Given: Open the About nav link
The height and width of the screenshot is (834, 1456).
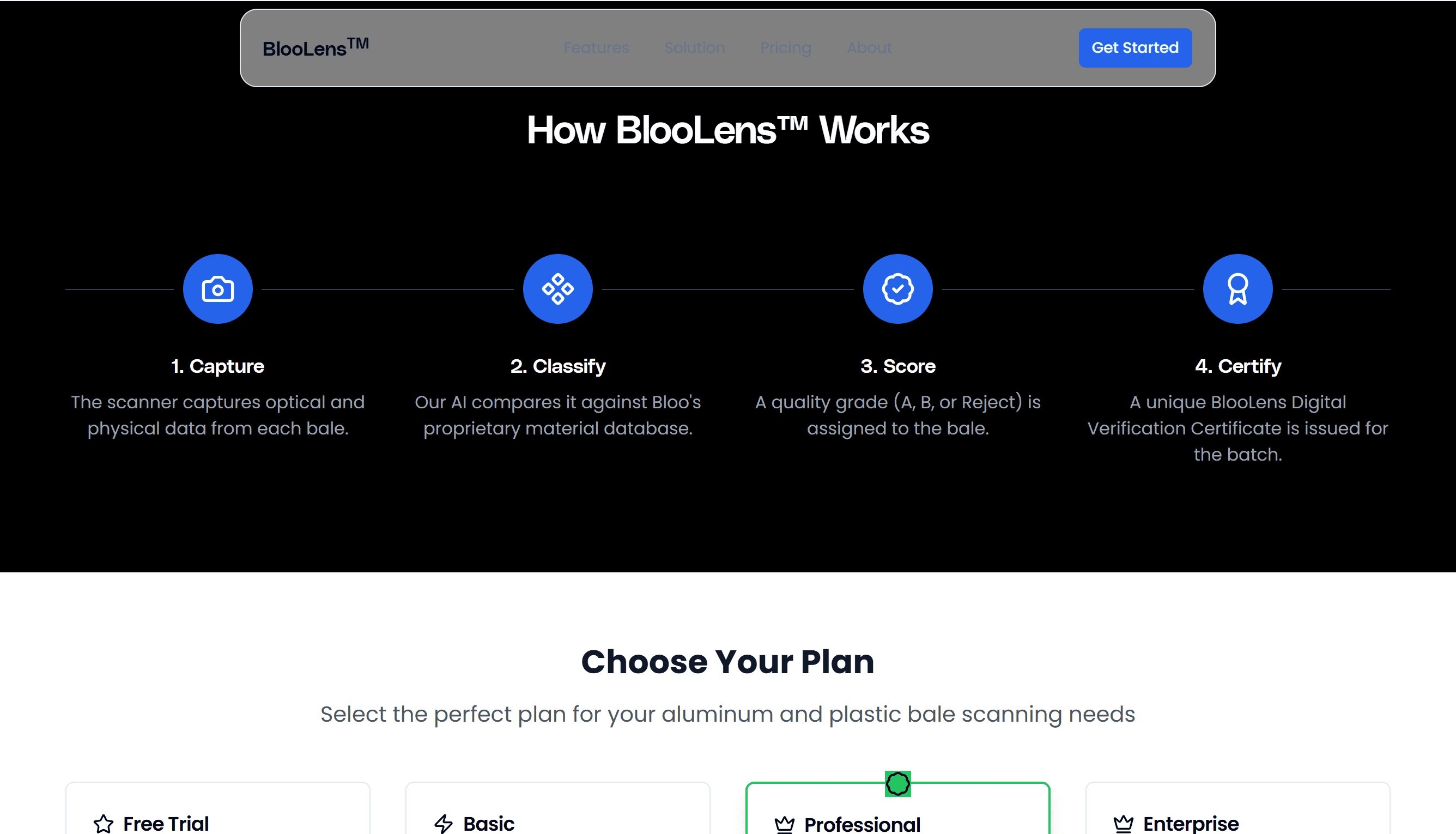Looking at the screenshot, I should click(x=869, y=47).
